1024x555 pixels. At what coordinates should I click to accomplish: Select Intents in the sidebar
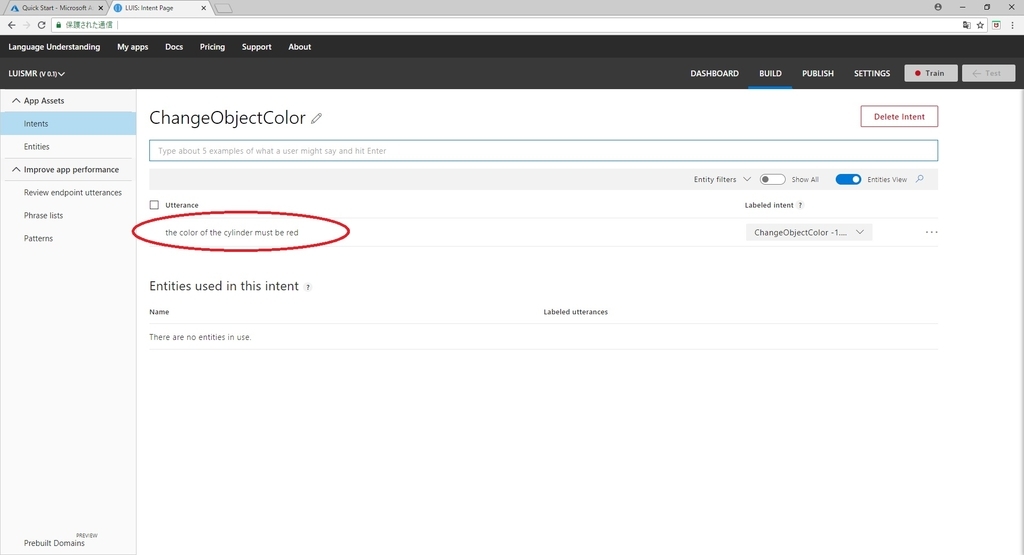click(x=68, y=123)
